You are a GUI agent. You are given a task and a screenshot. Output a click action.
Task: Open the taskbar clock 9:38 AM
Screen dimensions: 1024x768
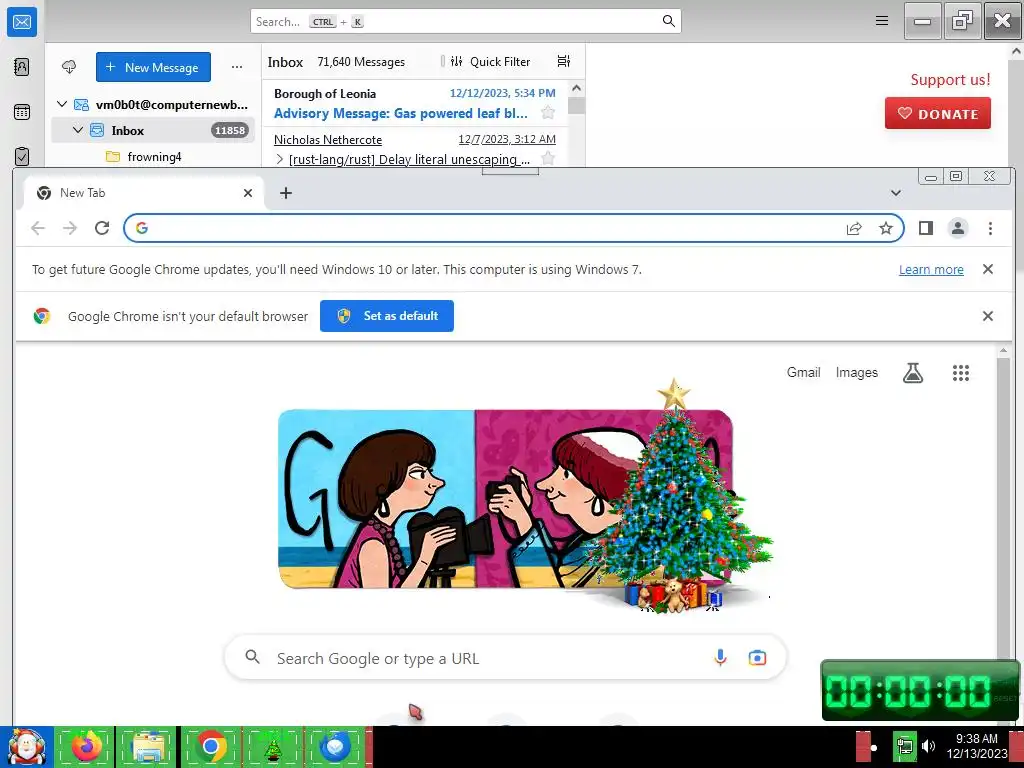[x=977, y=746]
